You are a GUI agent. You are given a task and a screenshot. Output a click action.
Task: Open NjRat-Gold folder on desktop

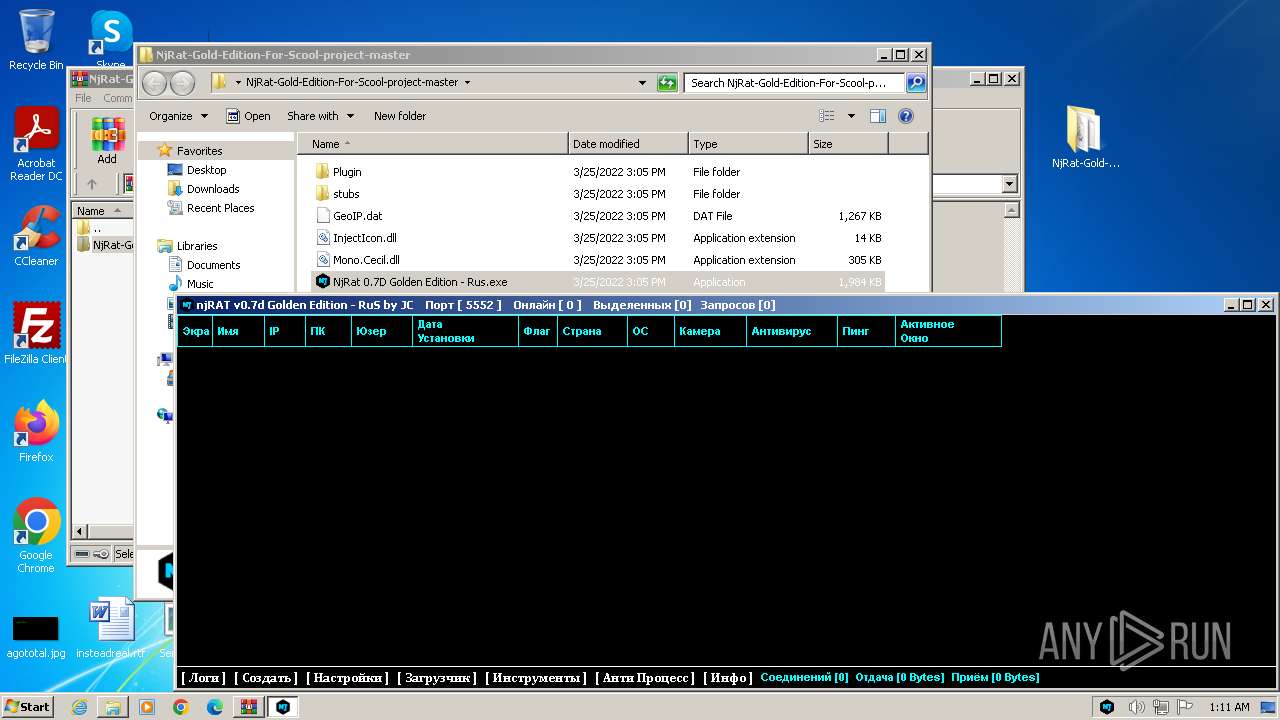[x=1085, y=137]
